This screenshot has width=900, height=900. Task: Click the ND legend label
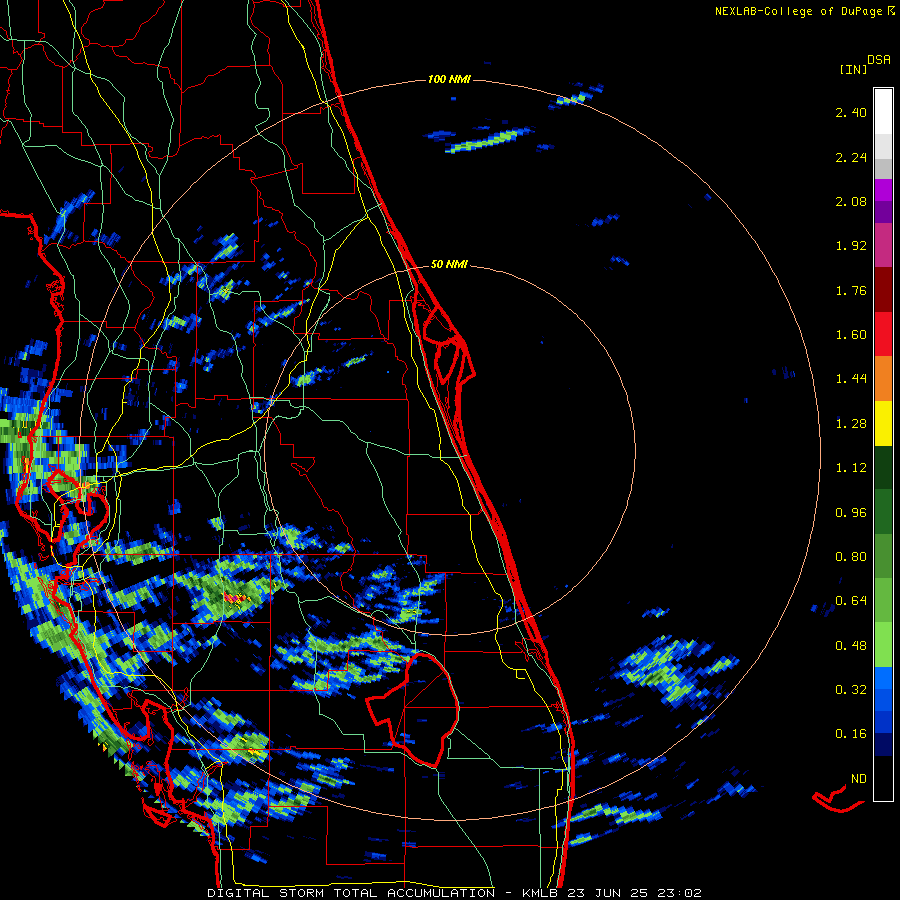(x=859, y=779)
